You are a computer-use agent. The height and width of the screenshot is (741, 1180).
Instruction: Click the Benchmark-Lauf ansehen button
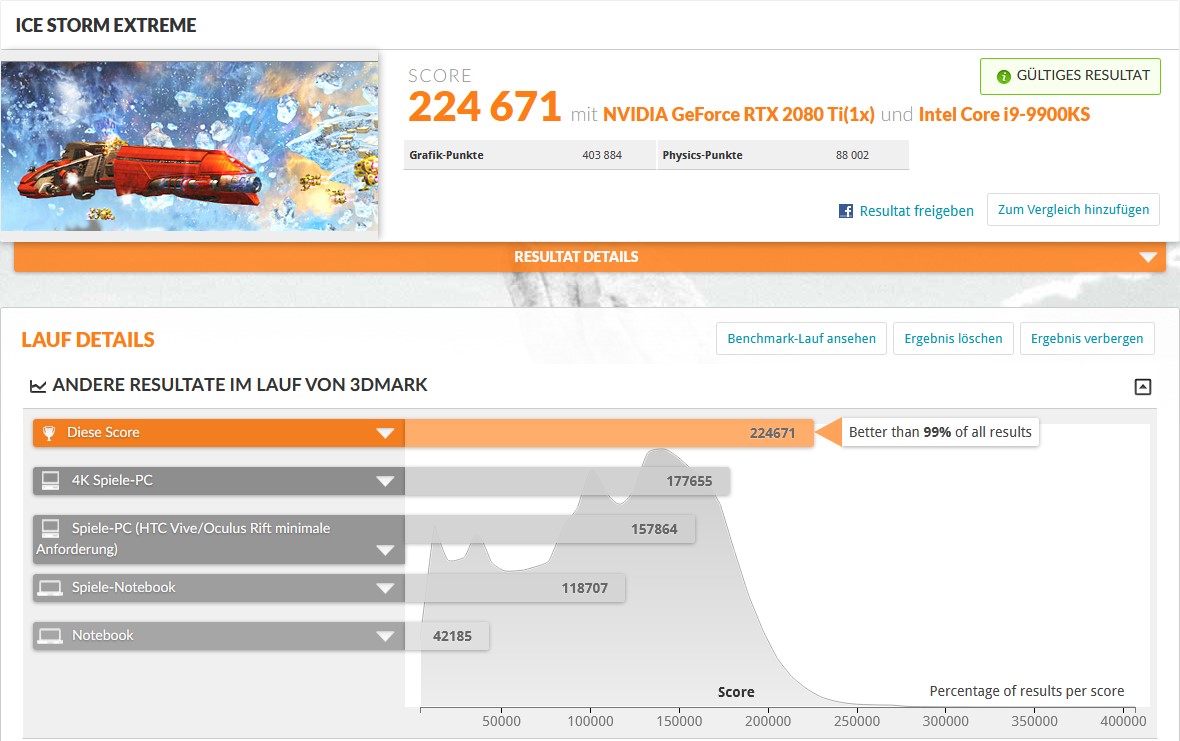[x=801, y=339]
